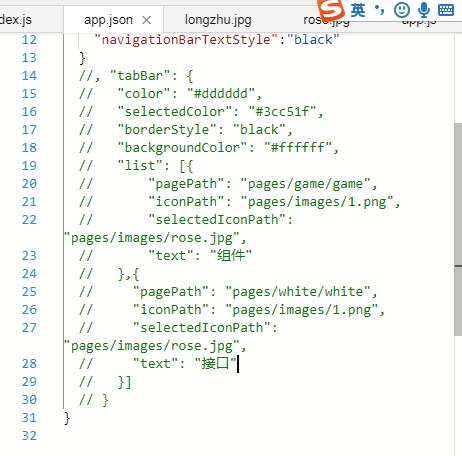Click the vertical scrollbar thumb in editor
Screen dimensions: 462x456
(458, 229)
